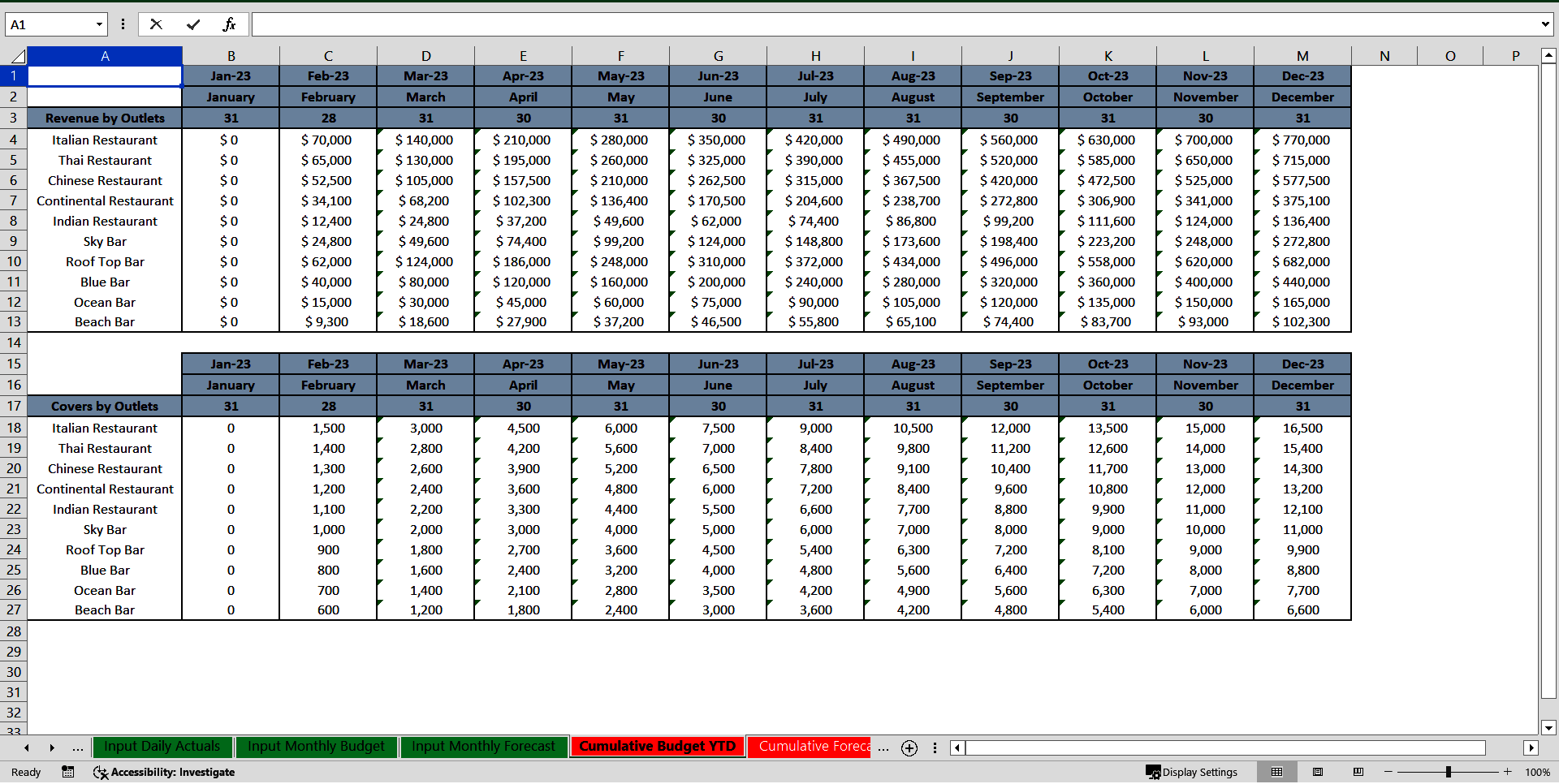Click the September label in row 16
The image size is (1559, 784).
coord(1010,385)
